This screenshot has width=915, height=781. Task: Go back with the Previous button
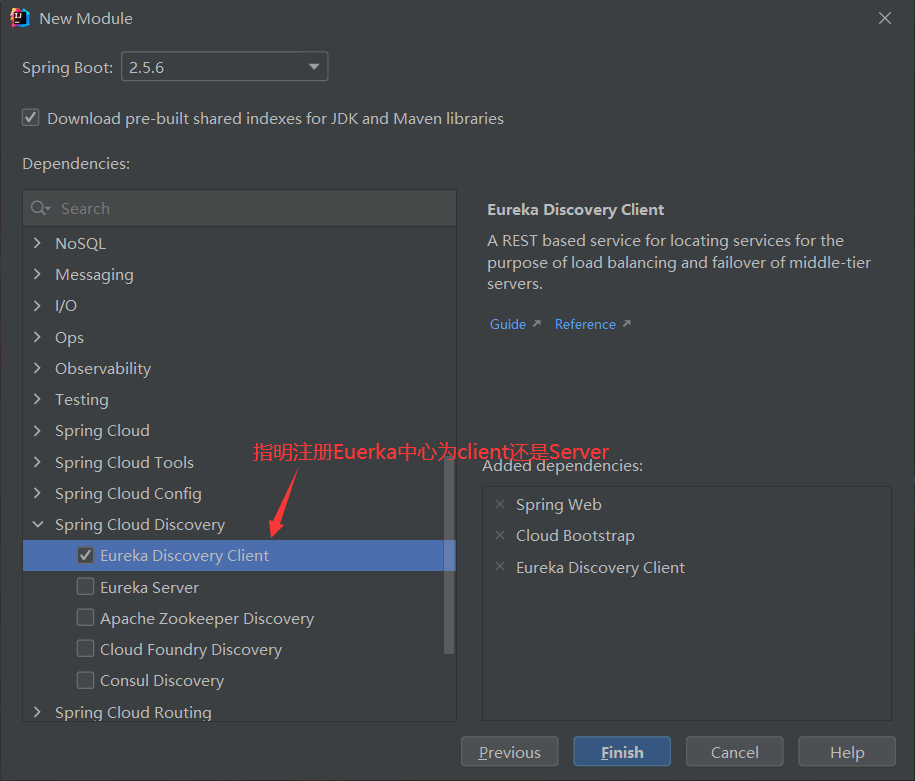pos(509,751)
